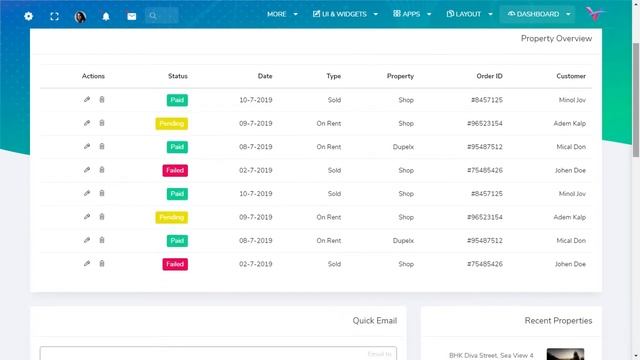Click the Property column header
This screenshot has height=360, width=640.
click(400, 76)
